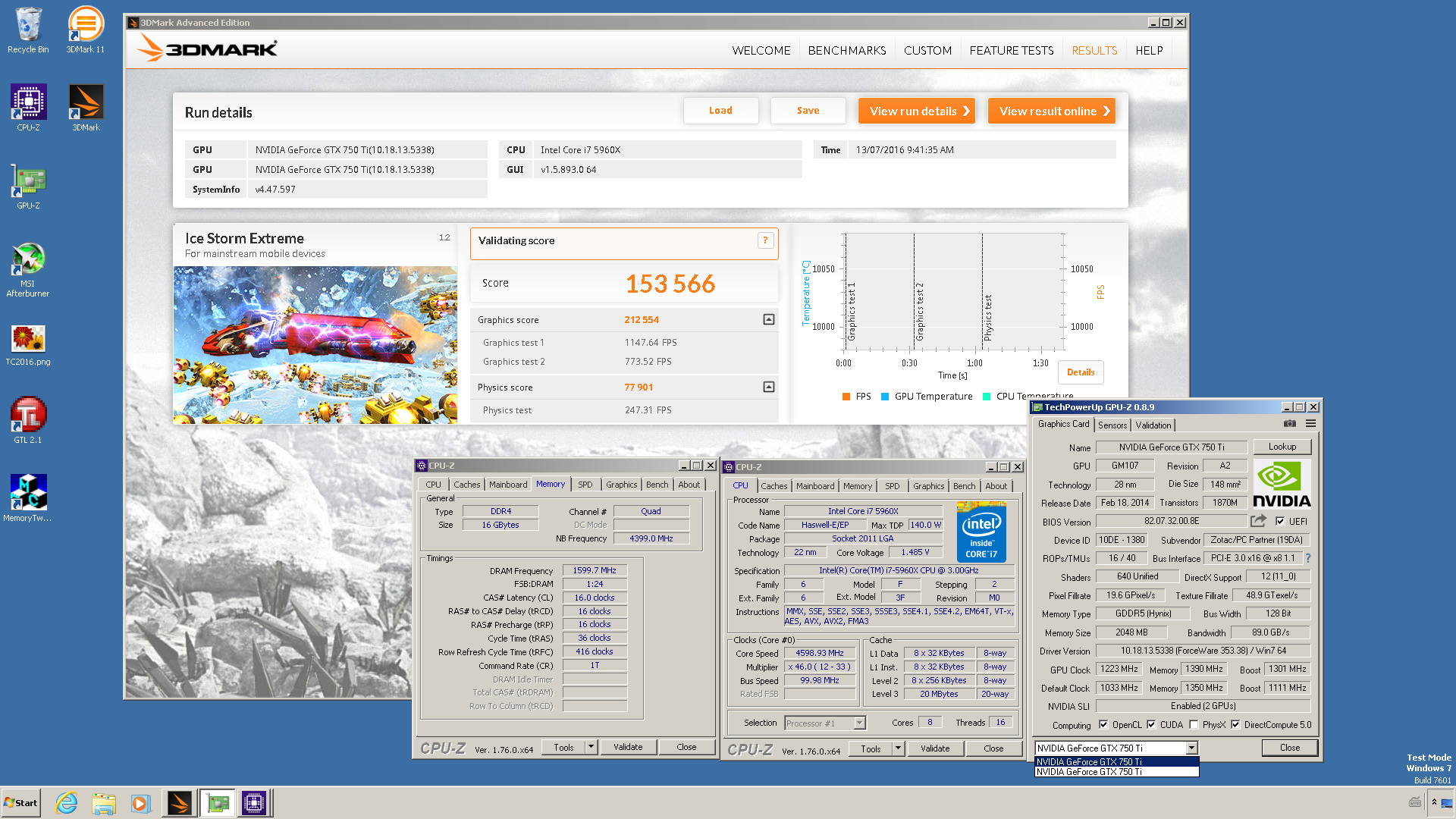The image size is (1456, 819).
Task: Open Mainboard tab in CPU tab CPU-Z window
Action: coord(815,486)
